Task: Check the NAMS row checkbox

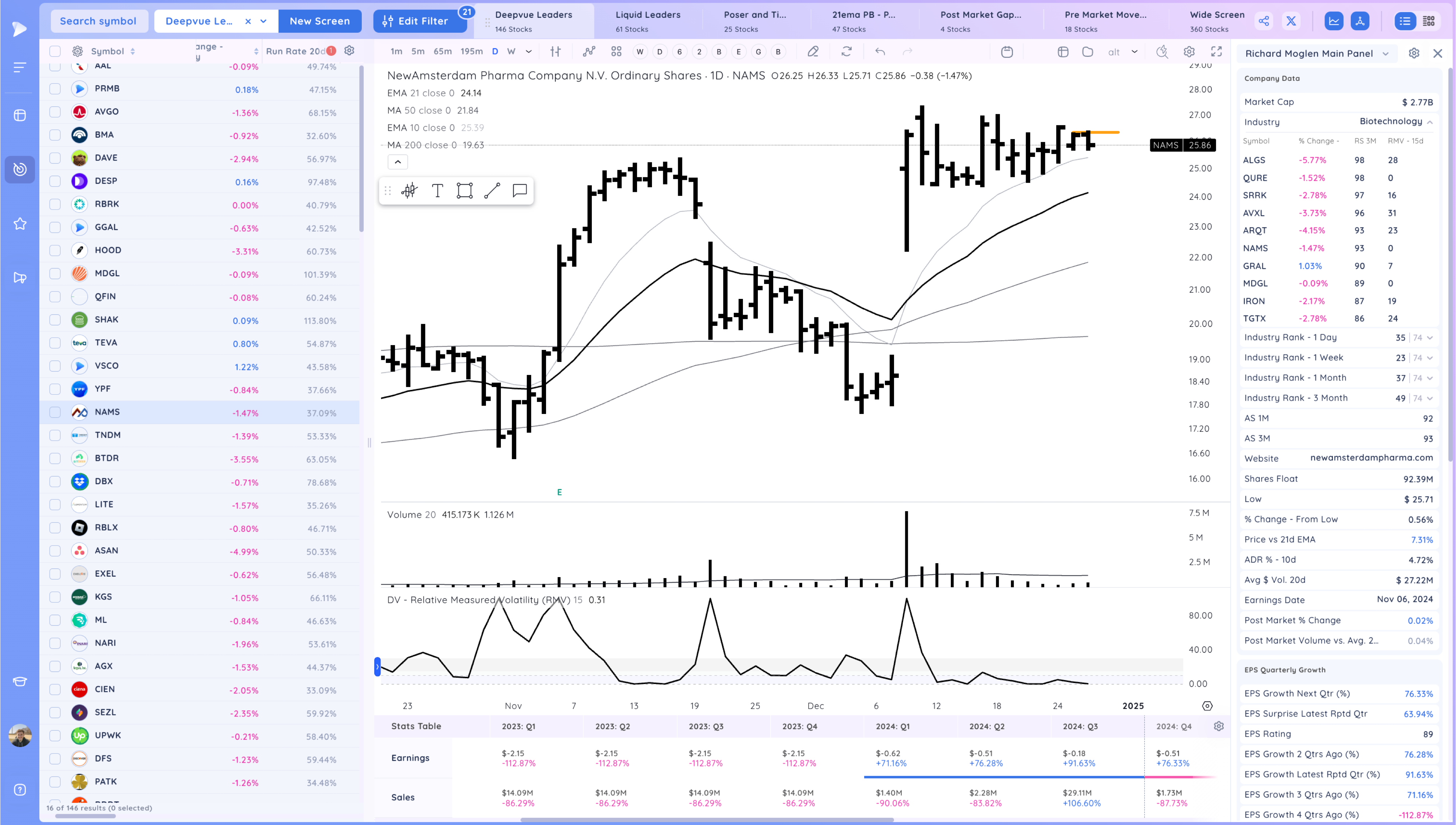Action: [x=55, y=412]
